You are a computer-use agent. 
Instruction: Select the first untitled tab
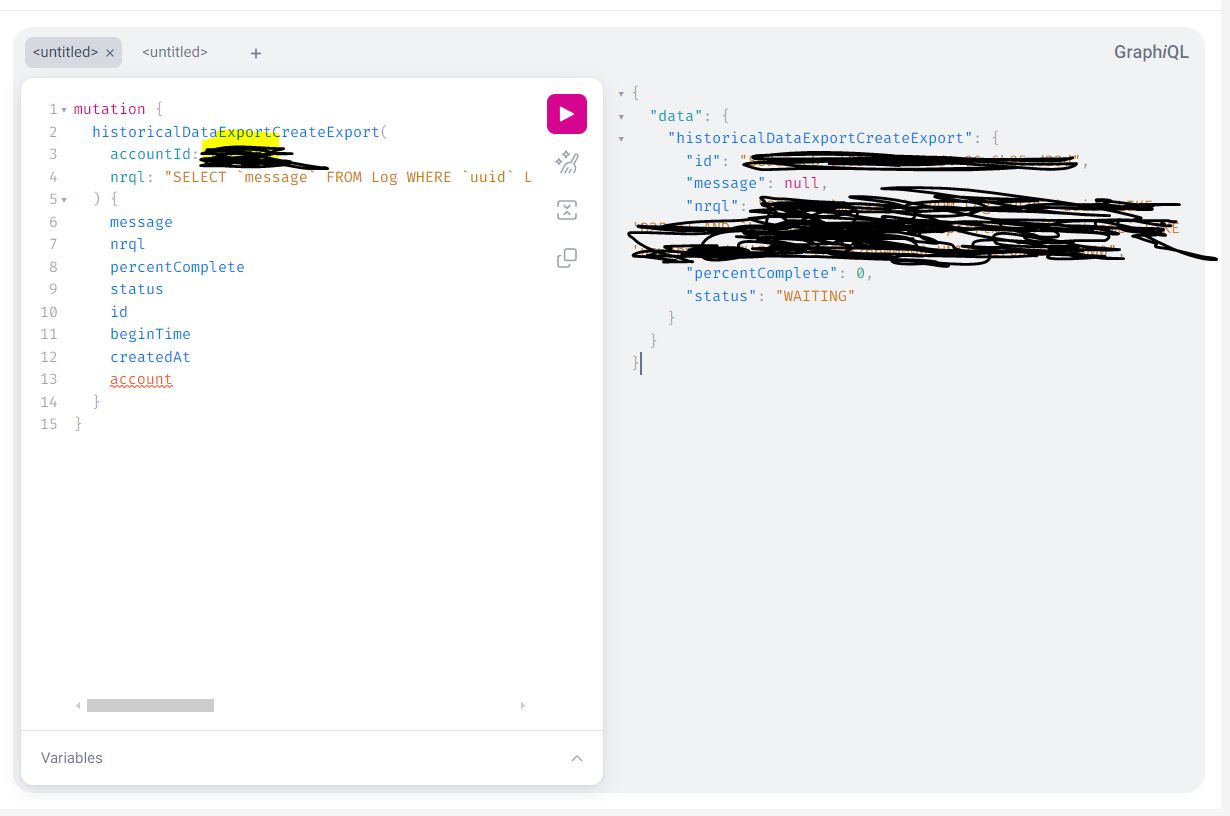[65, 52]
